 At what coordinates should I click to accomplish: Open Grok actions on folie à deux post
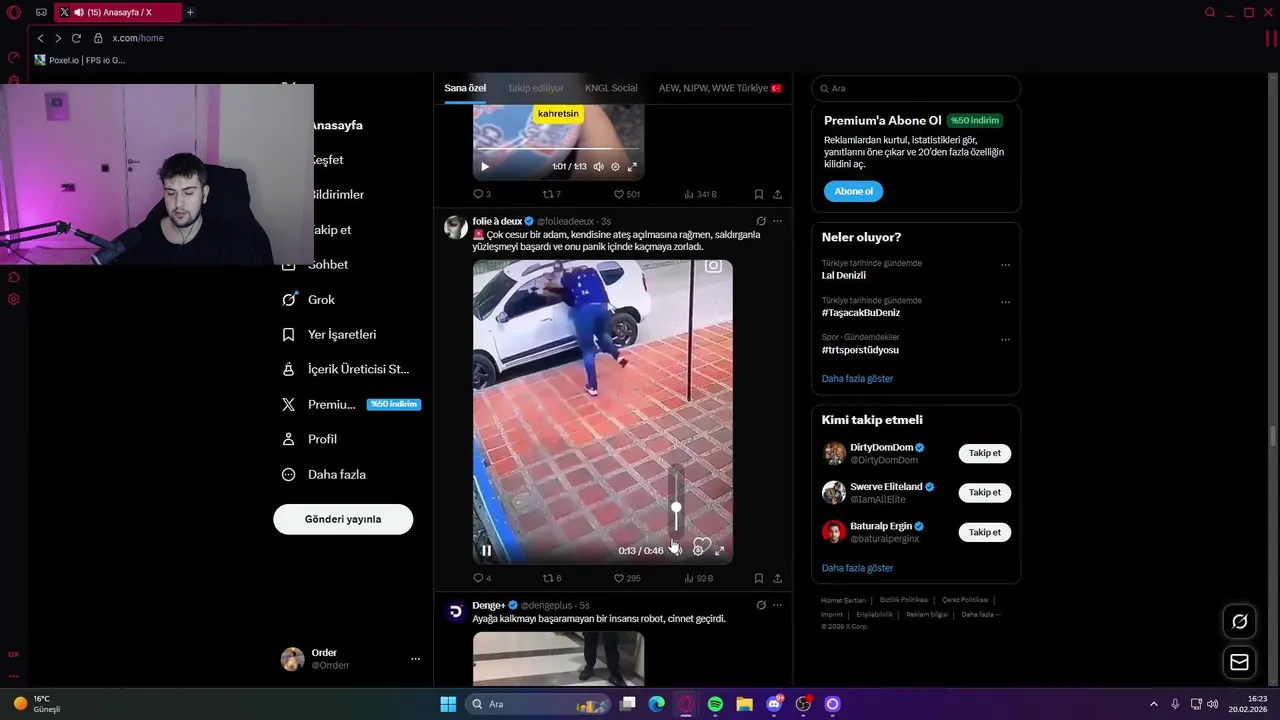761,221
